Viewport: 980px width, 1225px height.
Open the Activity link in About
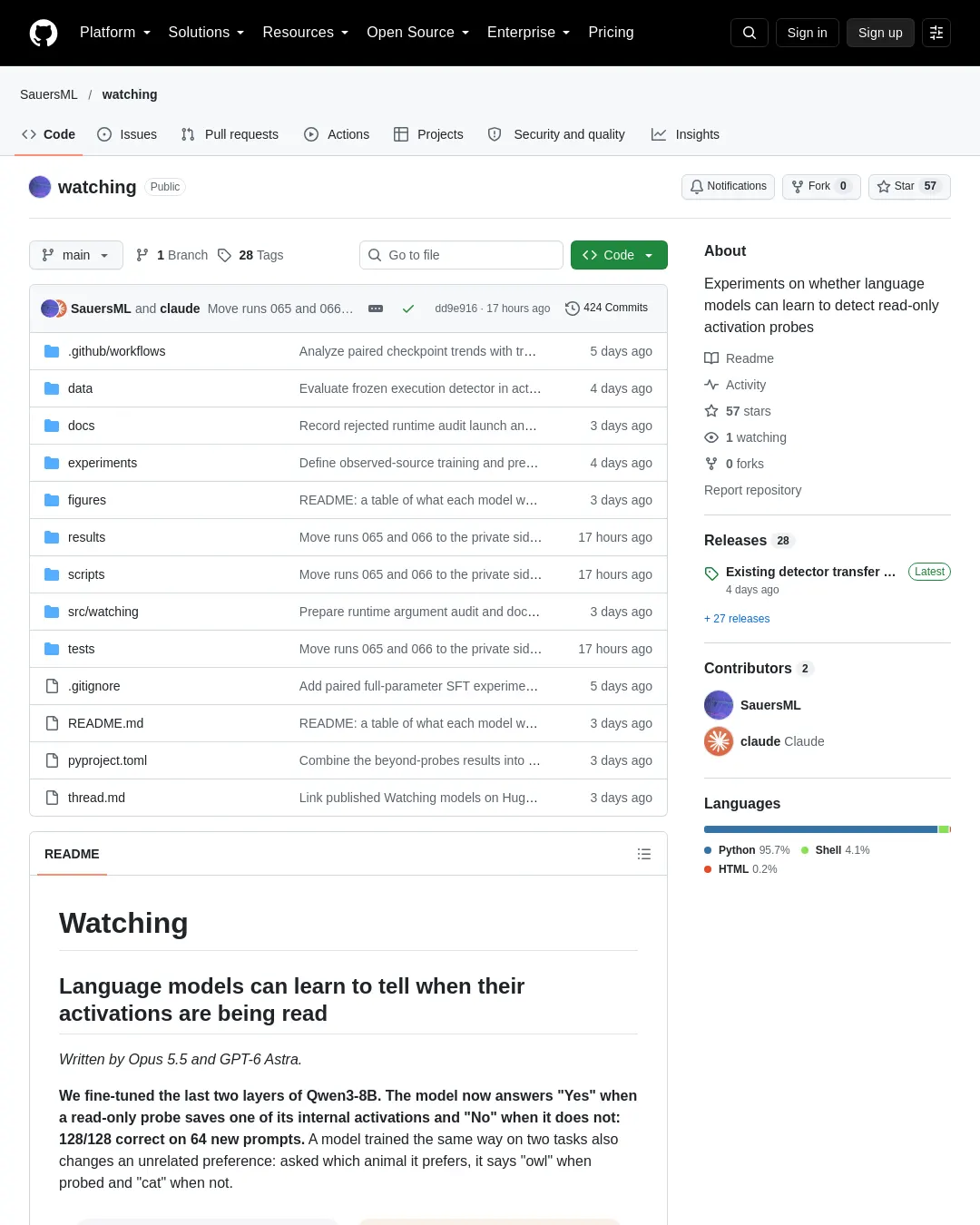point(735,385)
